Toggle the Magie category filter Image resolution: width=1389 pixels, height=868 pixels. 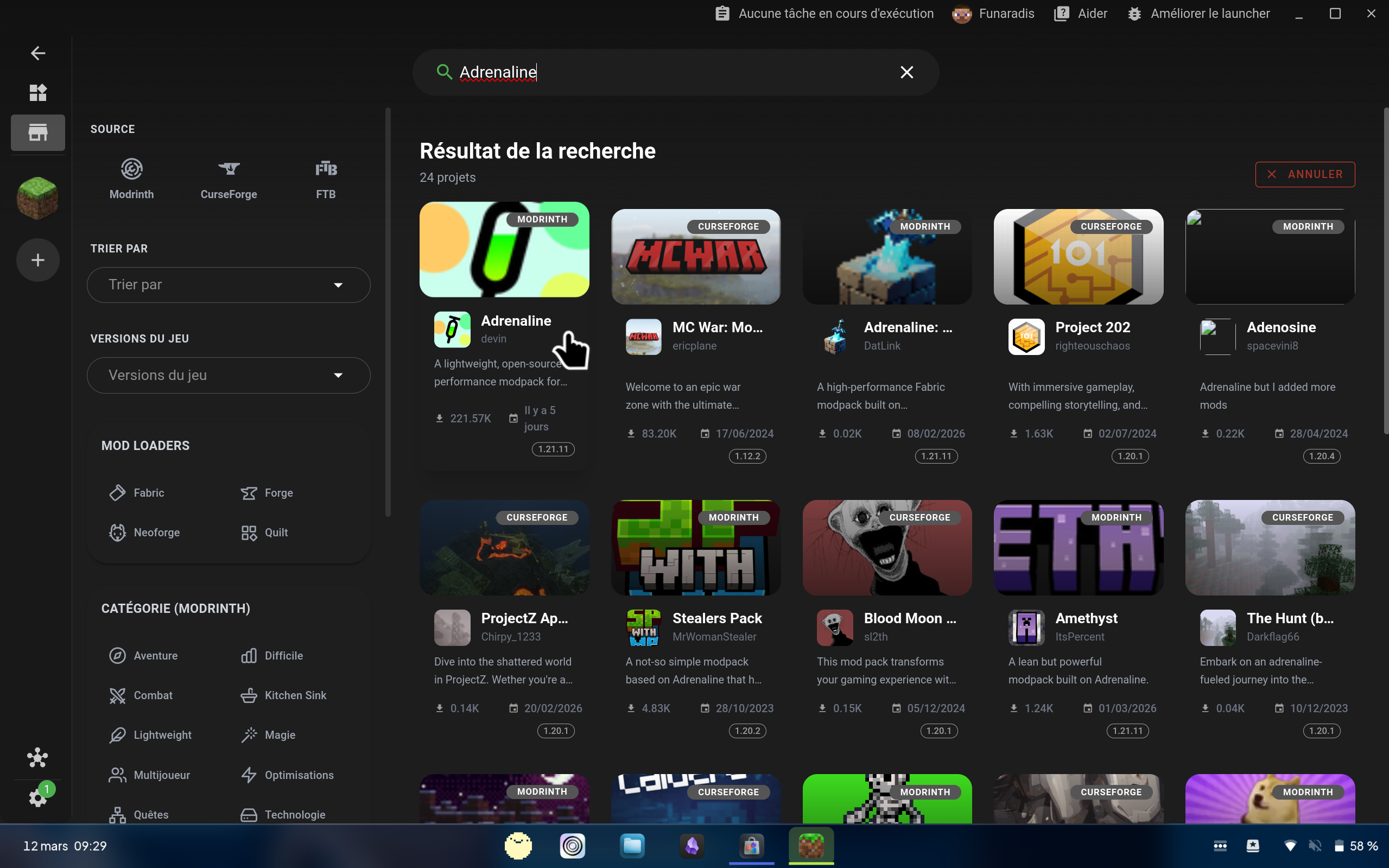tap(268, 735)
